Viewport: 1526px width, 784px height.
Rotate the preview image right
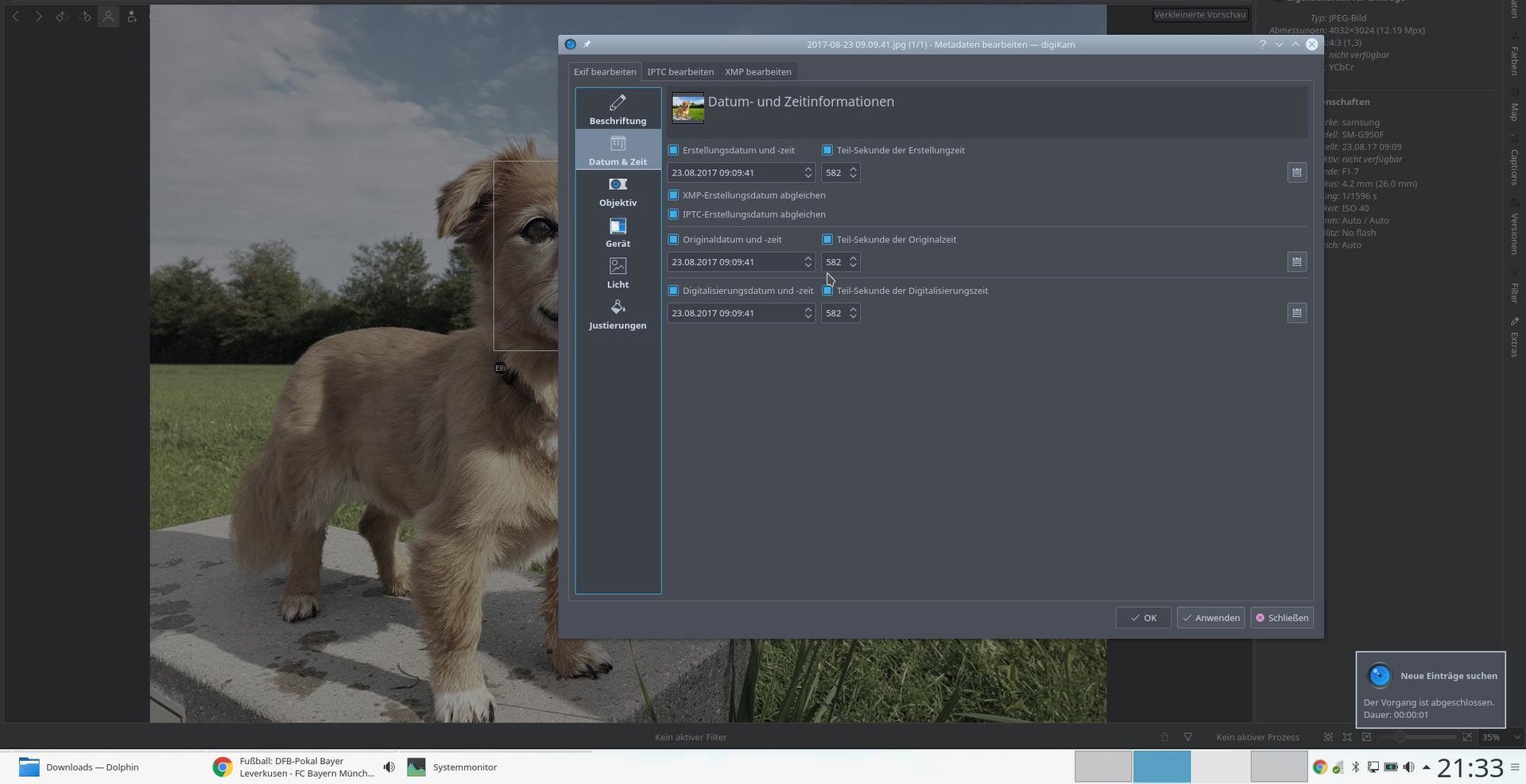click(x=85, y=16)
